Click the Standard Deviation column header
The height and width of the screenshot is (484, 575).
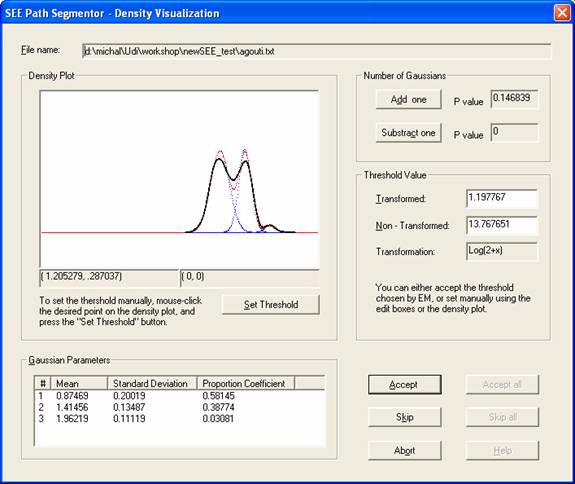point(152,384)
